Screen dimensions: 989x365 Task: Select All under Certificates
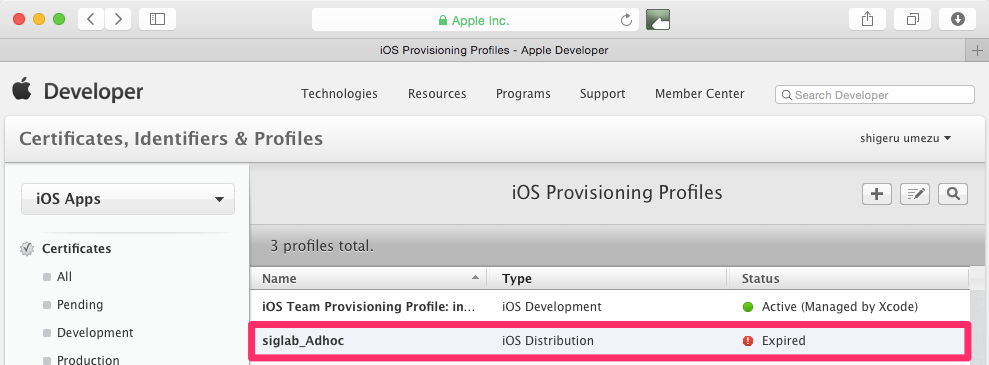pyautogui.click(x=64, y=277)
